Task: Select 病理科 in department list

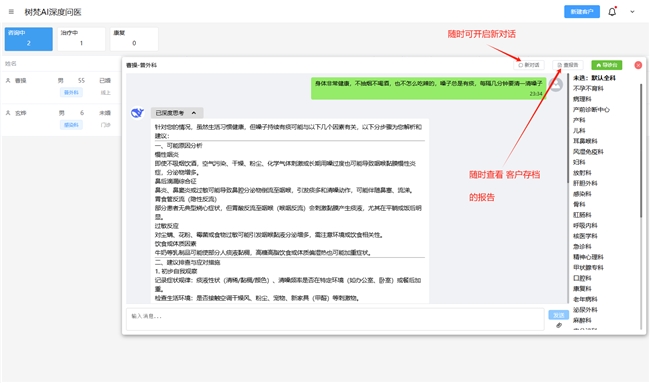Action: 582,99
